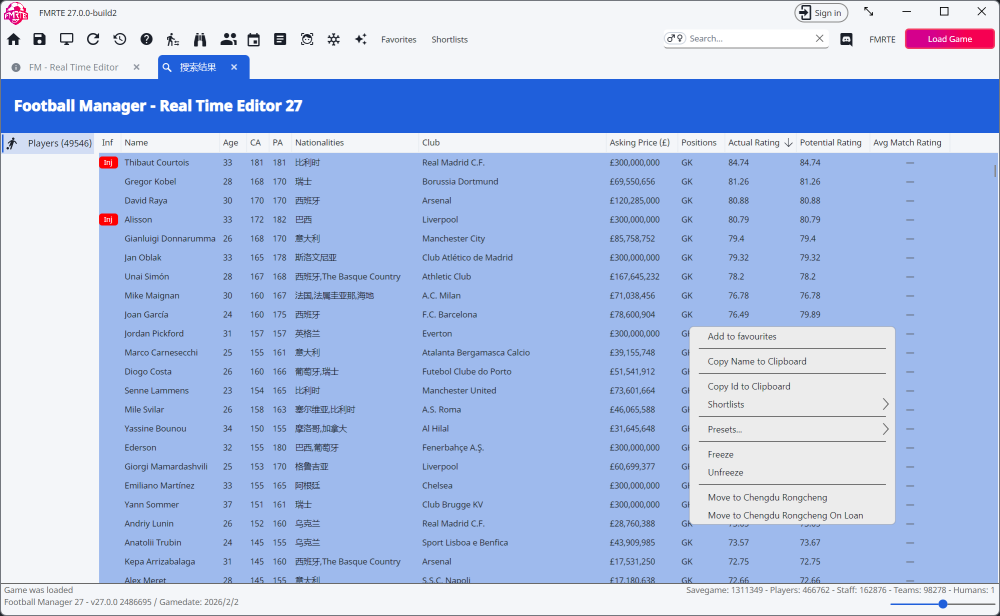
Task: Toggle the gender filter in search box
Action: coord(675,38)
